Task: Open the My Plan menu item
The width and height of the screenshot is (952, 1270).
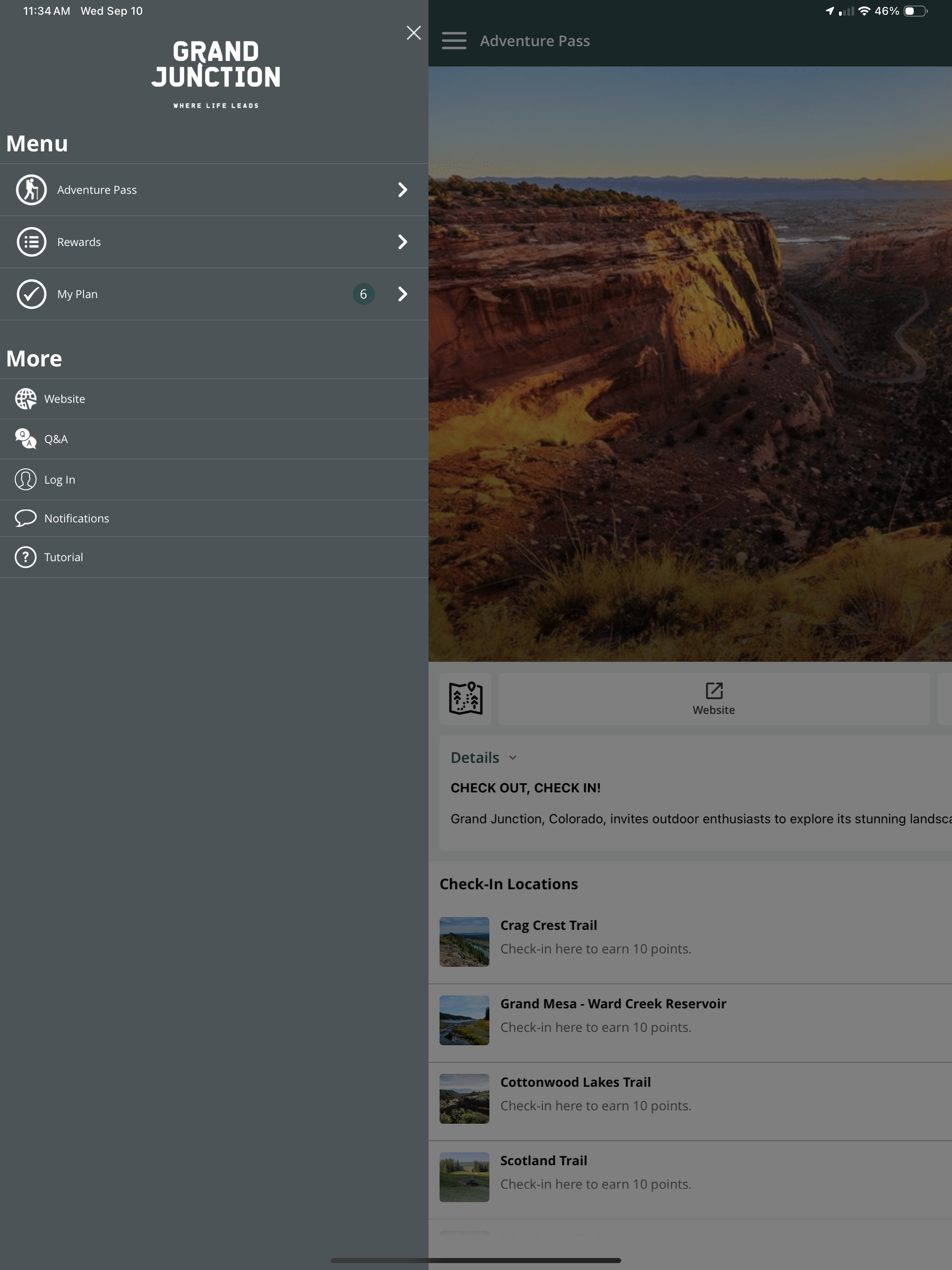Action: click(214, 294)
